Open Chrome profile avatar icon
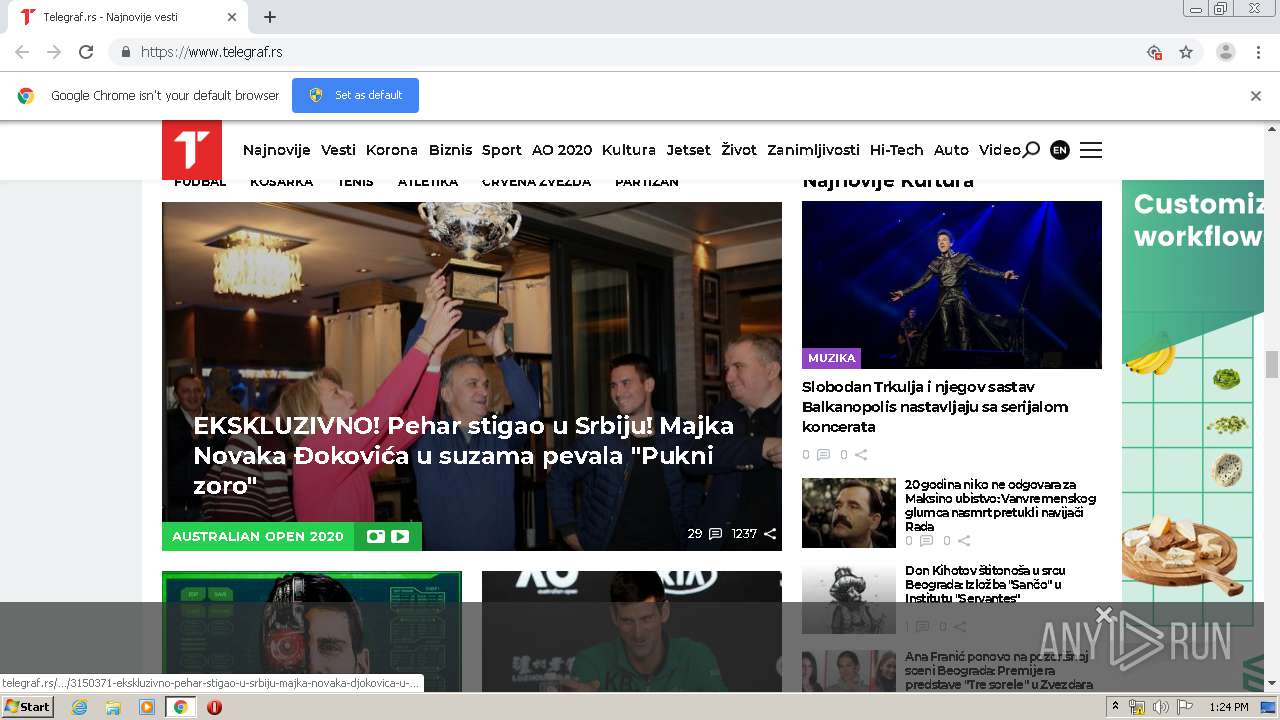Image resolution: width=1280 pixels, height=720 pixels. point(1225,52)
